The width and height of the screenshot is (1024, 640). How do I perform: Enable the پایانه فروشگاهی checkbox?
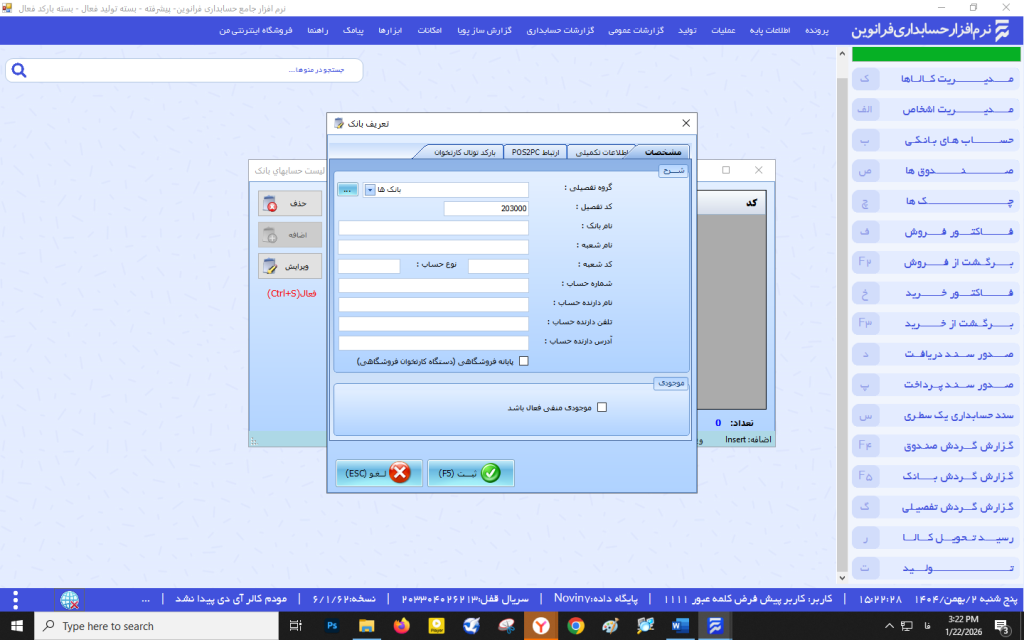pyautogui.click(x=523, y=362)
